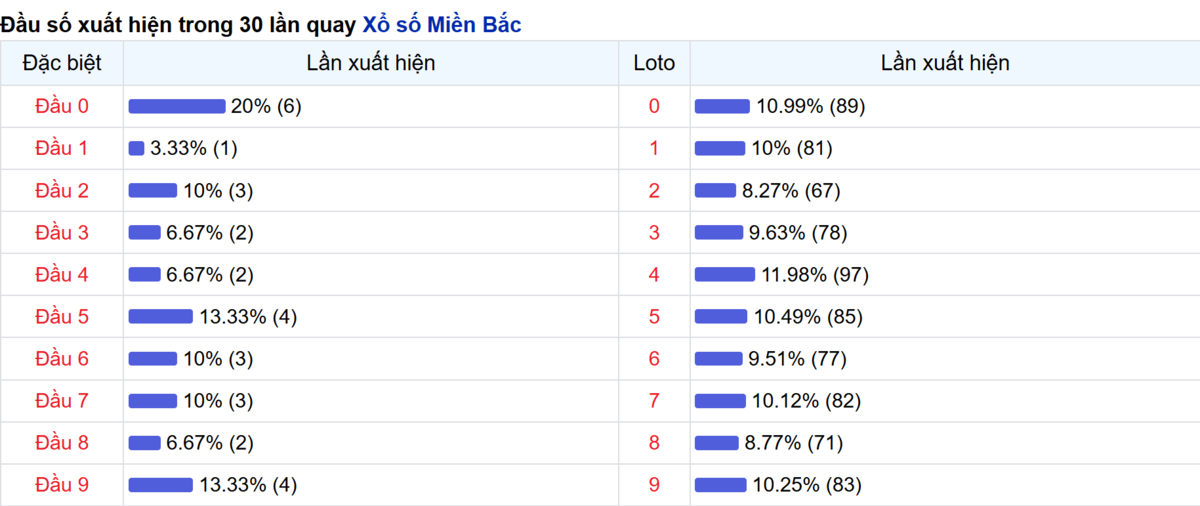Select the Đặc biệt column header
Screen dimensions: 1200x506
click(x=62, y=63)
